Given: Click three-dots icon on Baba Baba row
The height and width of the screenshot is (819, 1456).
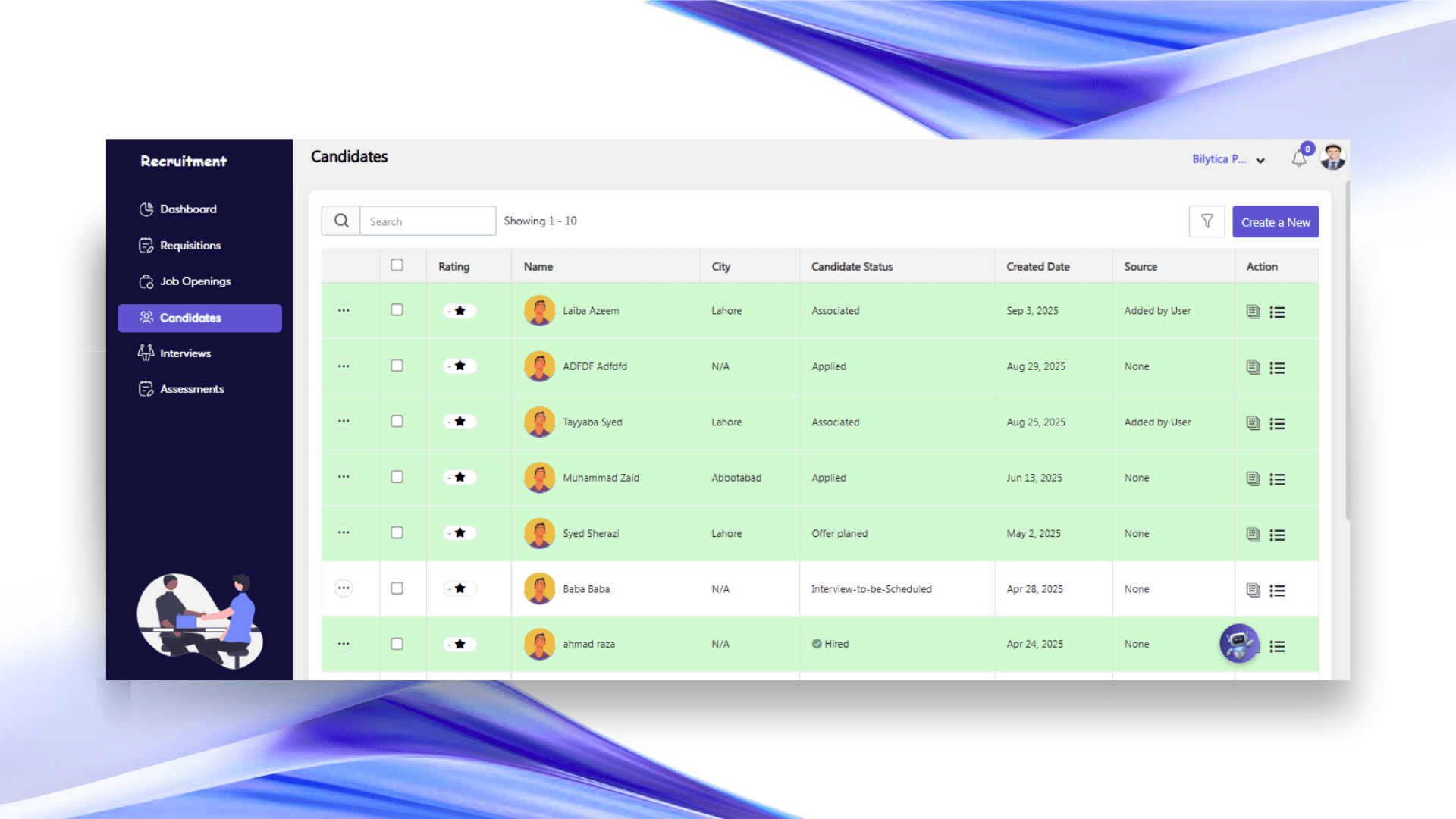Looking at the screenshot, I should pos(344,588).
